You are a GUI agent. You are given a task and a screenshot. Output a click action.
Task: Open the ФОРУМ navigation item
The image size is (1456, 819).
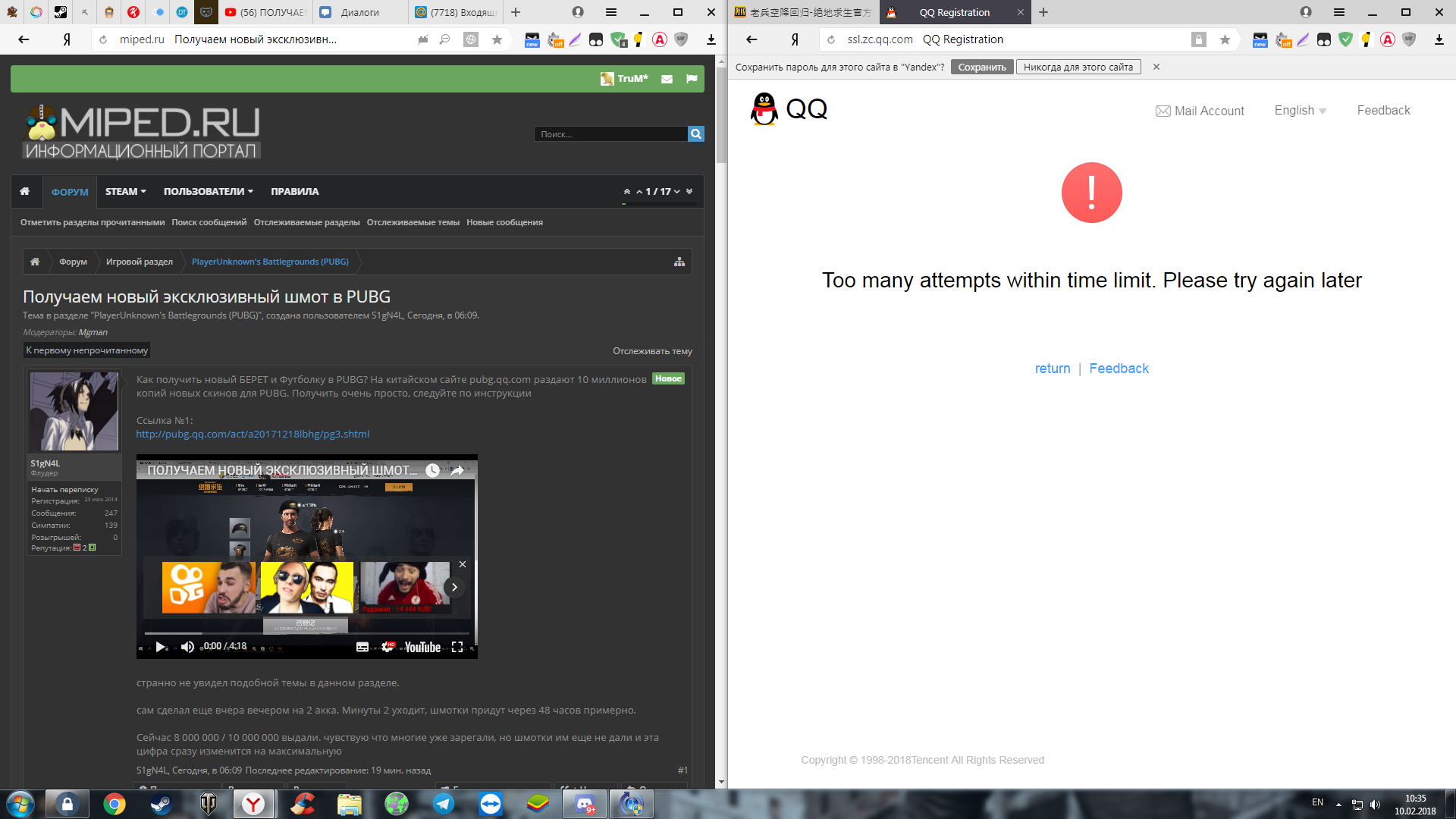click(x=70, y=192)
